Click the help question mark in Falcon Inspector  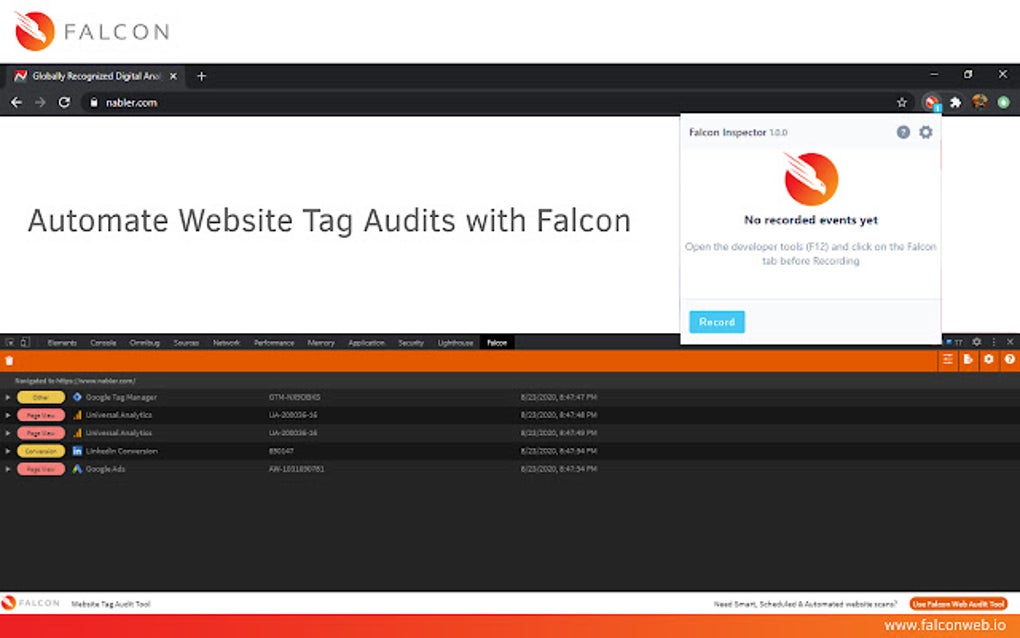(x=903, y=132)
